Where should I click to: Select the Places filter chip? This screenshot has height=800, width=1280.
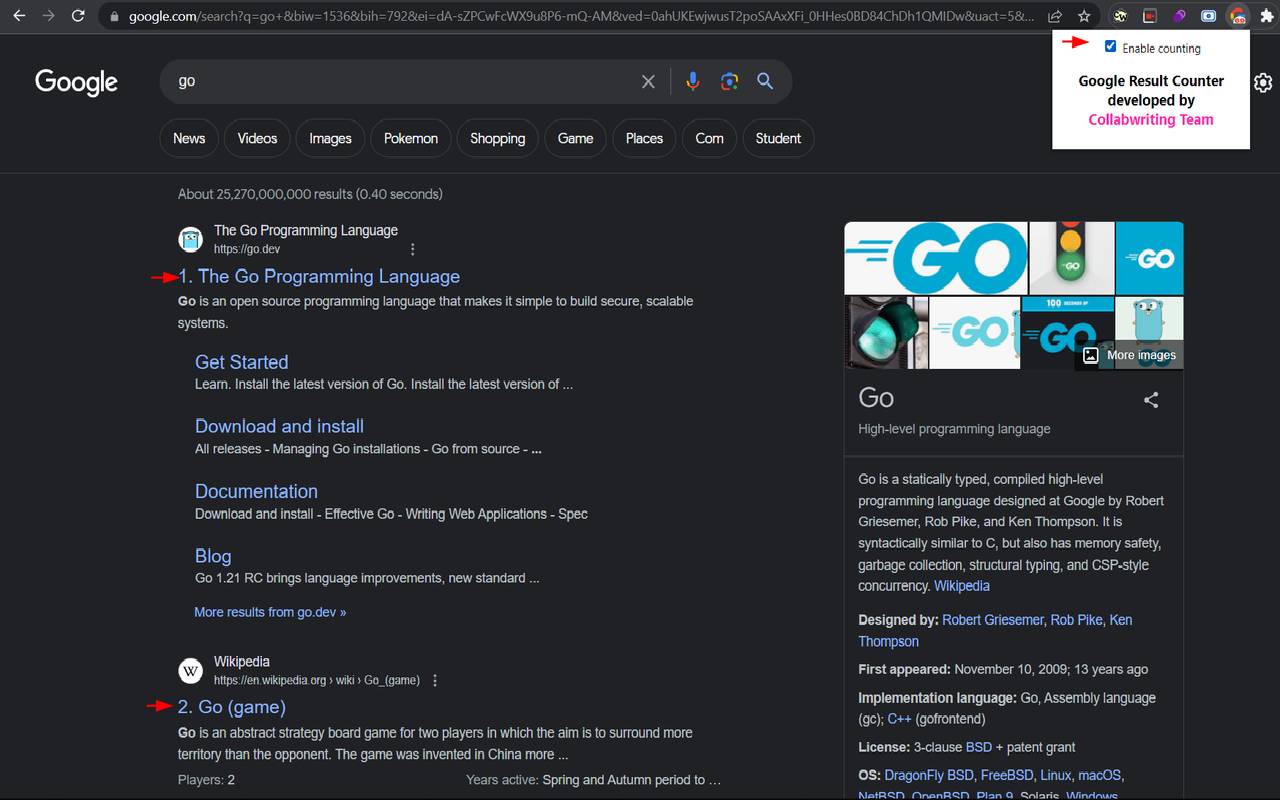(x=644, y=139)
